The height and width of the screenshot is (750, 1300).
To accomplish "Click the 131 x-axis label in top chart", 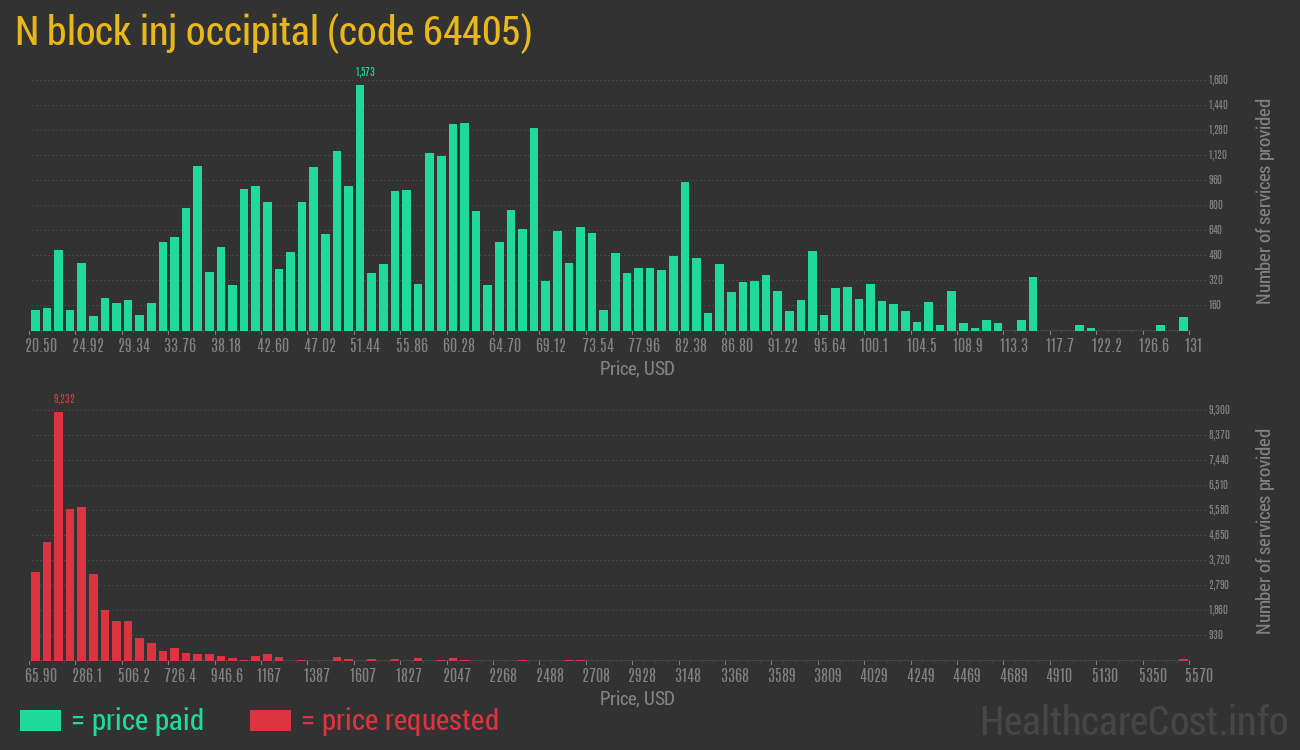I will click(x=1192, y=346).
